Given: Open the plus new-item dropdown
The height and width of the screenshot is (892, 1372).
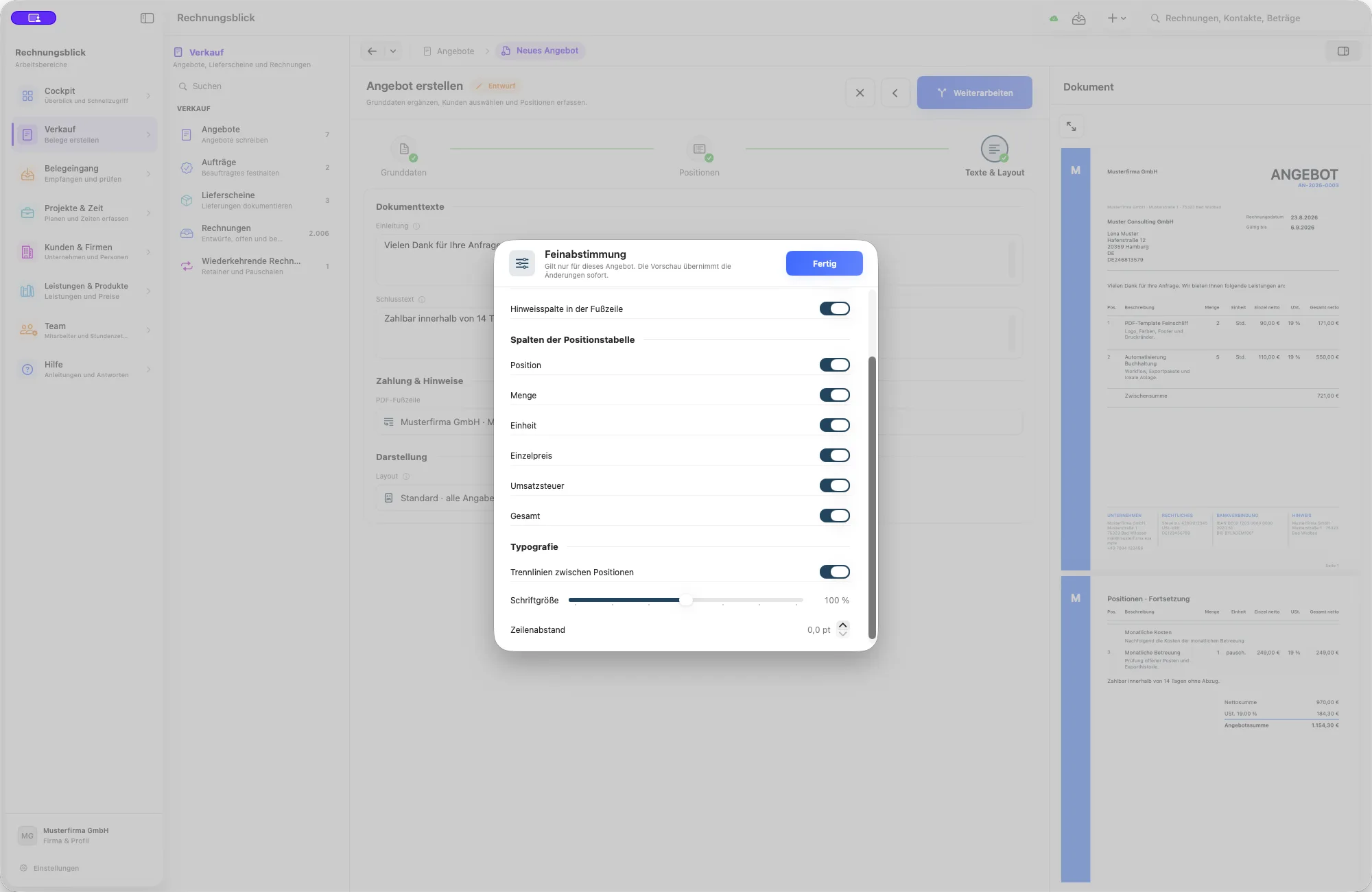Looking at the screenshot, I should (x=1117, y=19).
